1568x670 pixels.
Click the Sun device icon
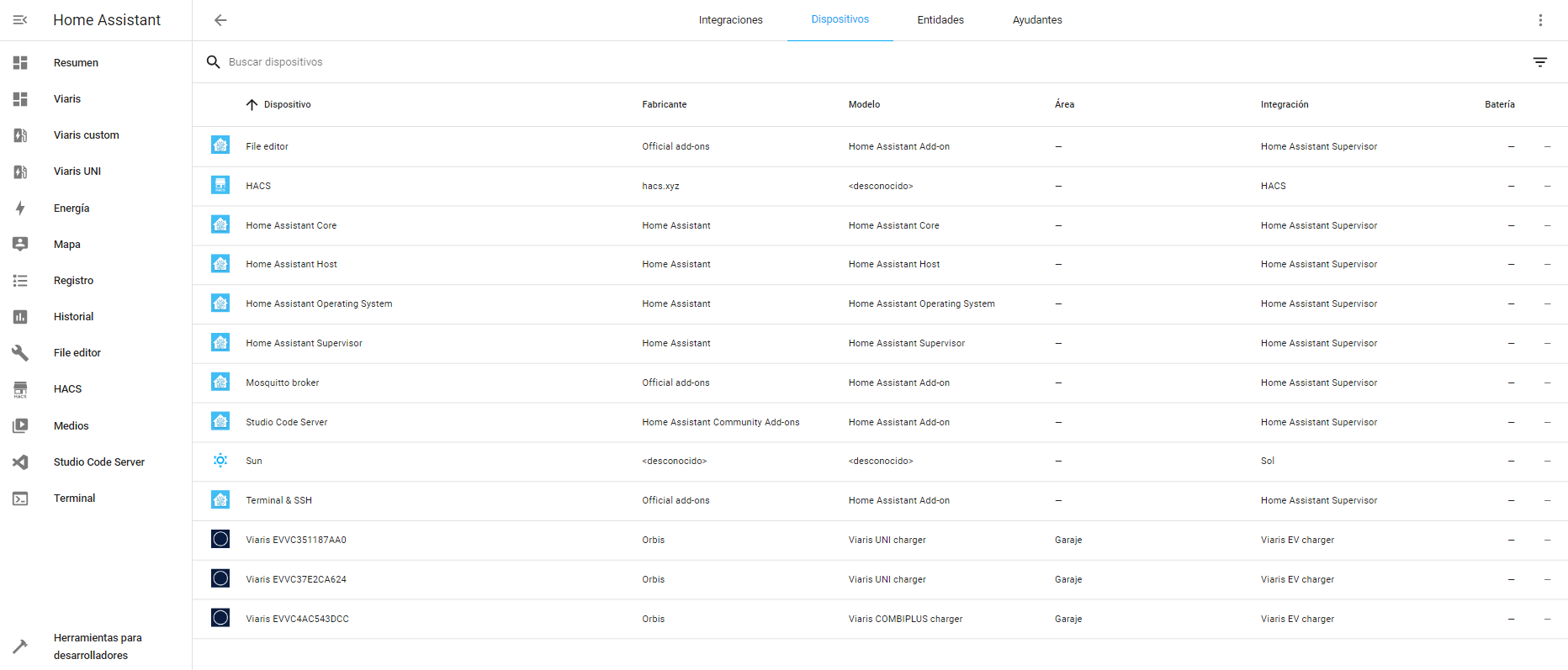[x=220, y=460]
